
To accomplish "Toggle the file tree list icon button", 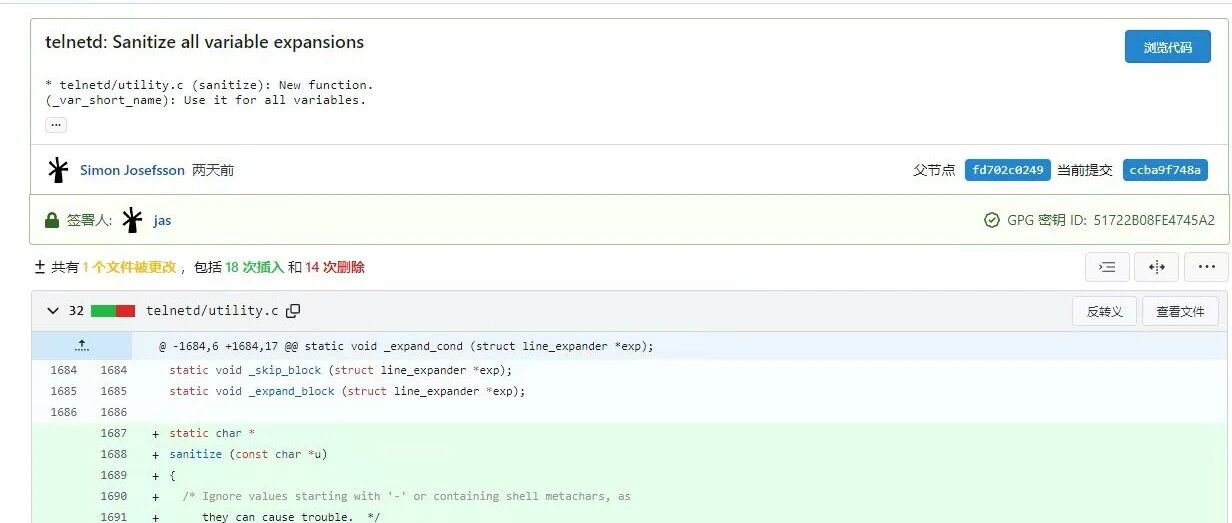I will coord(1107,267).
